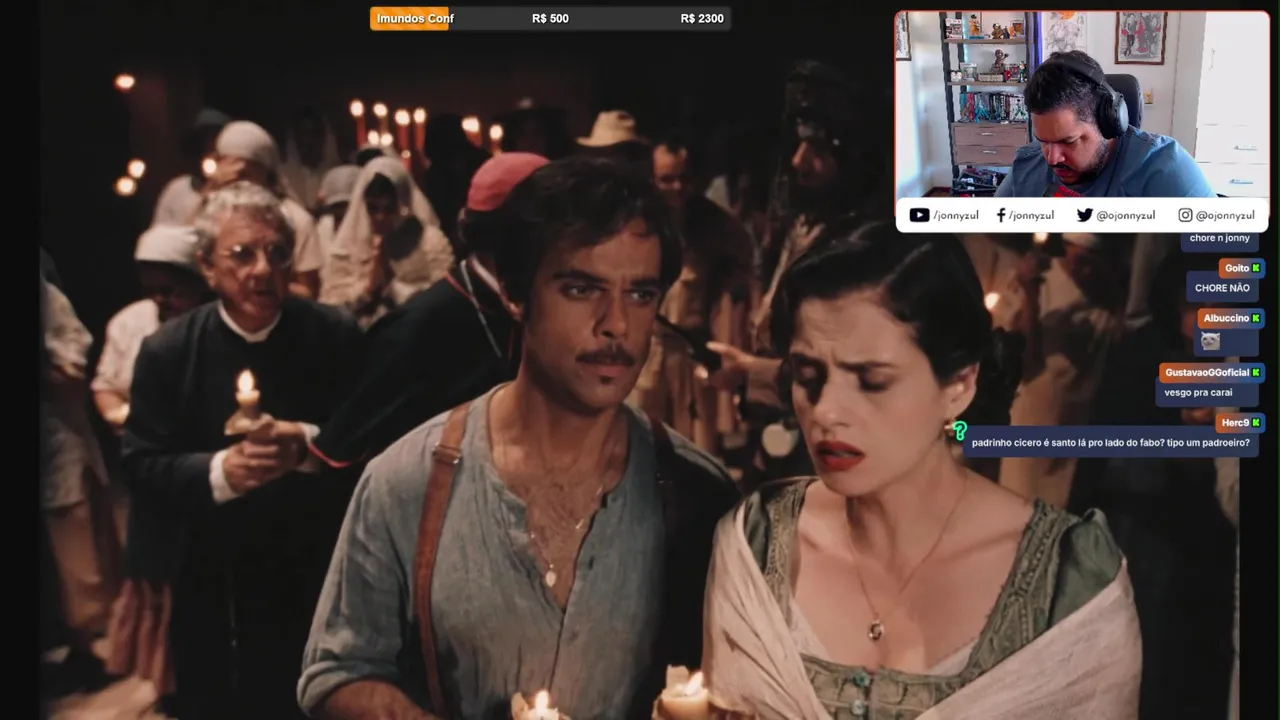The image size is (1280, 720).
Task: Click the Instagram camera icon
Action: [x=1185, y=215]
